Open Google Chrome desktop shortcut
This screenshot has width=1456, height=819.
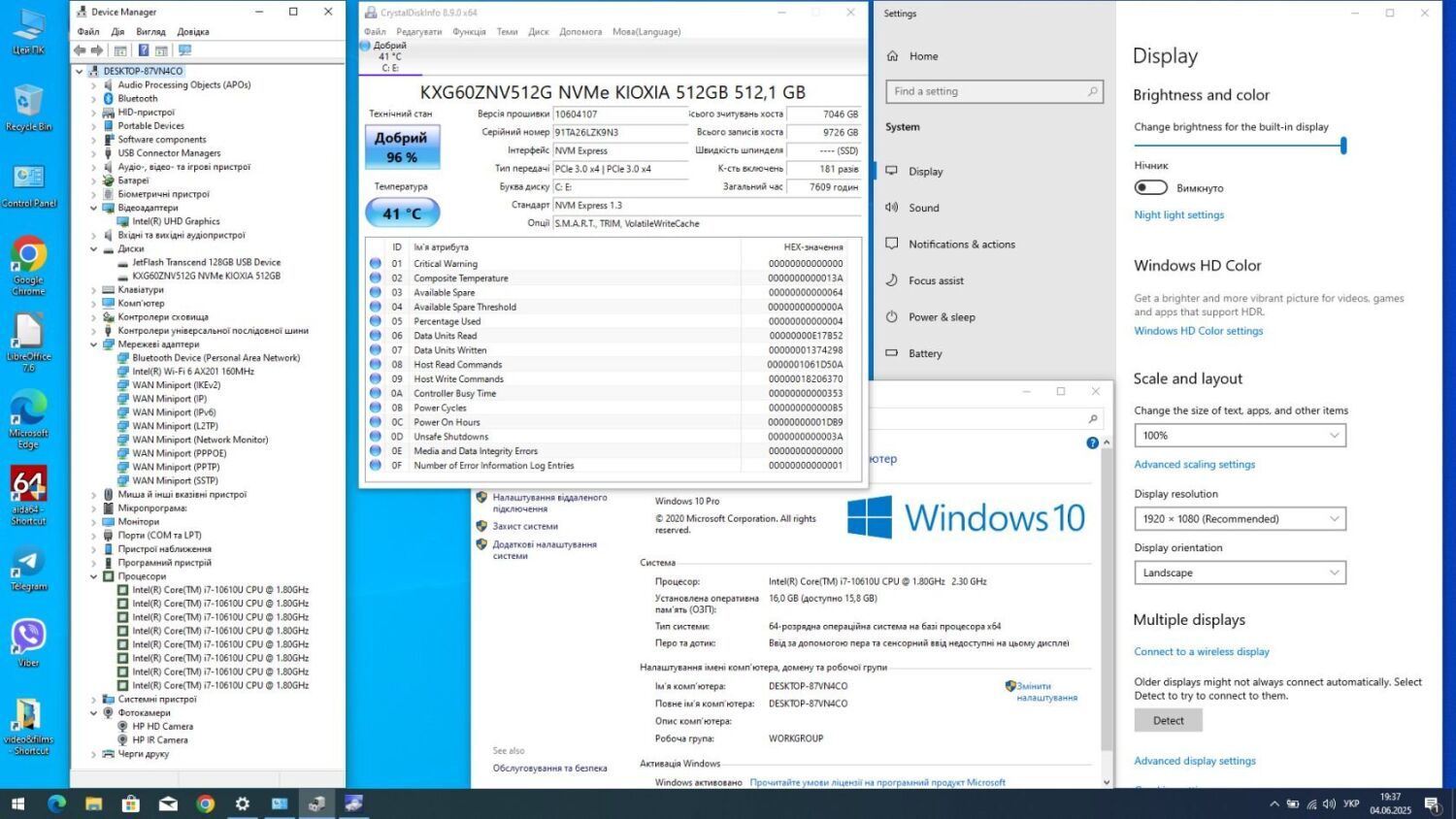click(28, 256)
